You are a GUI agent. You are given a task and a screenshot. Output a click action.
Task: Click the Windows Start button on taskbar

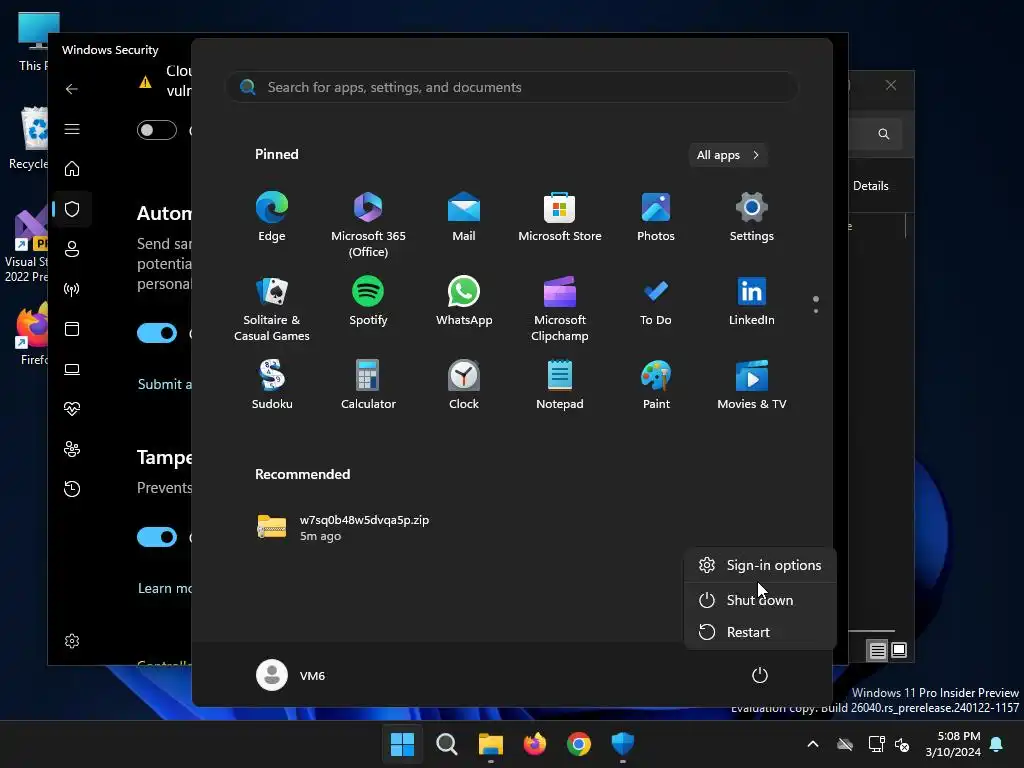tap(402, 744)
